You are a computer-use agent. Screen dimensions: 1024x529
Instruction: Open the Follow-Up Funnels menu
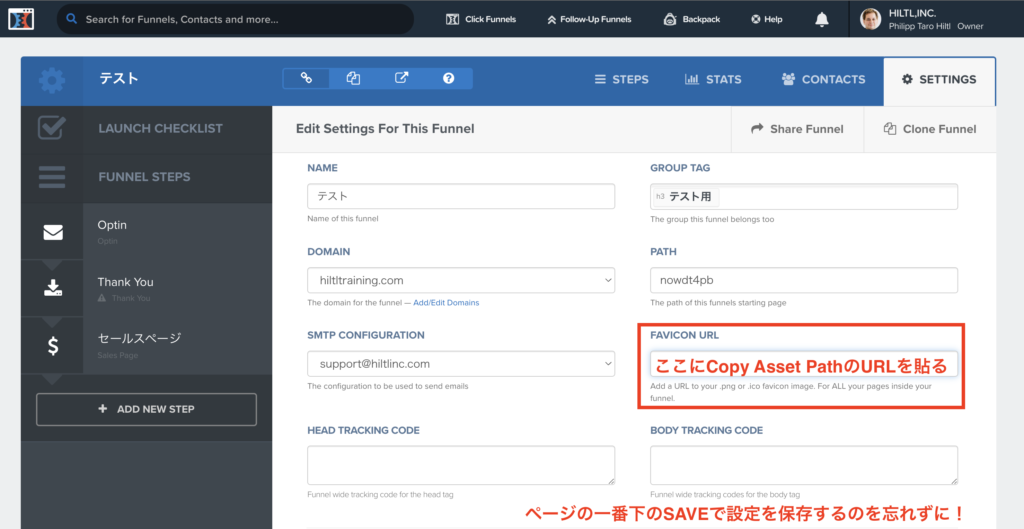coord(589,19)
